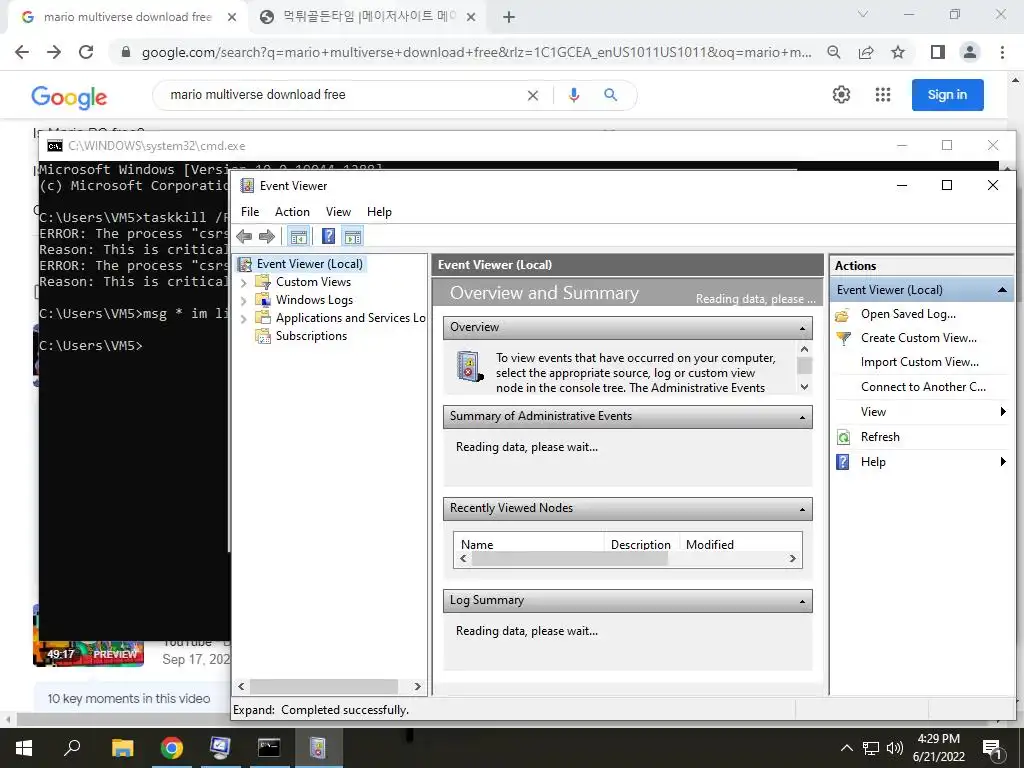This screenshot has height=768, width=1024.
Task: Select Windows Logs tree item
Action: [314, 300]
